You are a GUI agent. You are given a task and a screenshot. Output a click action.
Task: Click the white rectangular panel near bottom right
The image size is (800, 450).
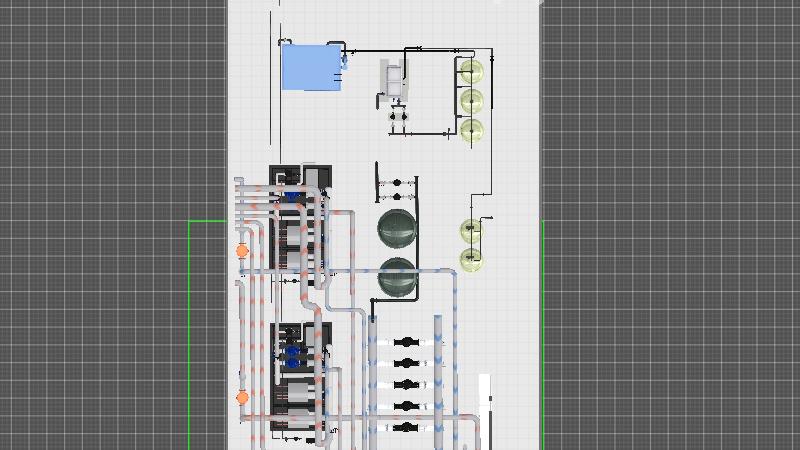coord(485,395)
